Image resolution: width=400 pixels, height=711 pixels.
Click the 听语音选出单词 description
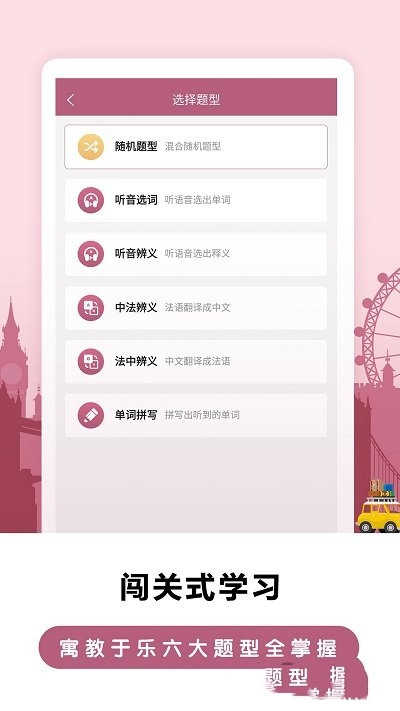tap(198, 200)
